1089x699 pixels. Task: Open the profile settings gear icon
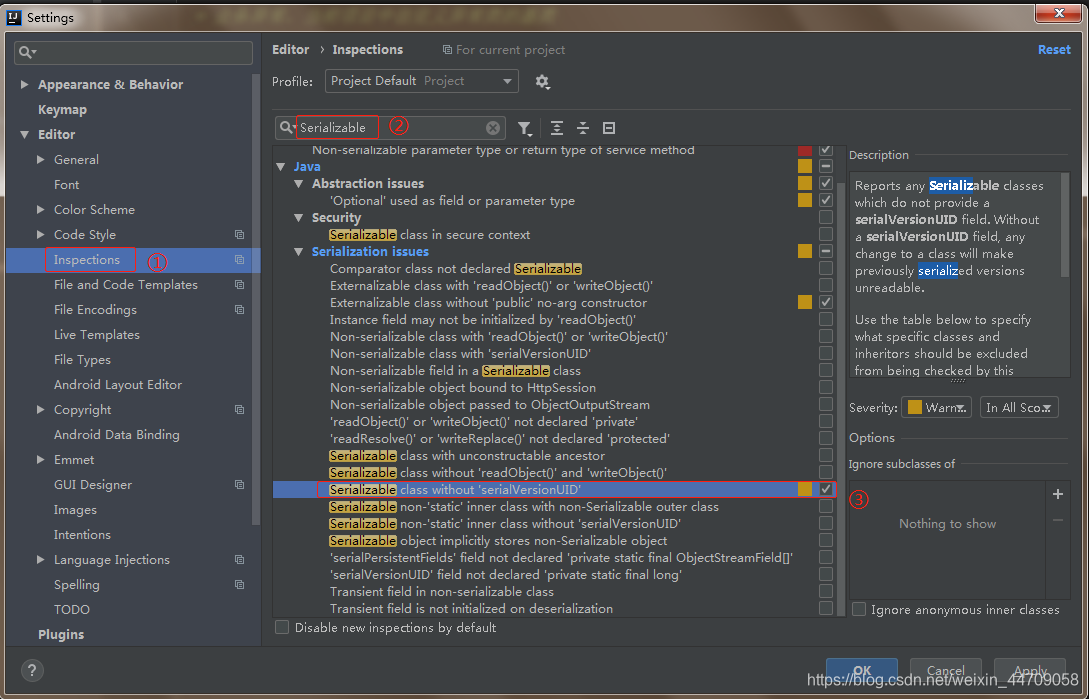pos(542,81)
